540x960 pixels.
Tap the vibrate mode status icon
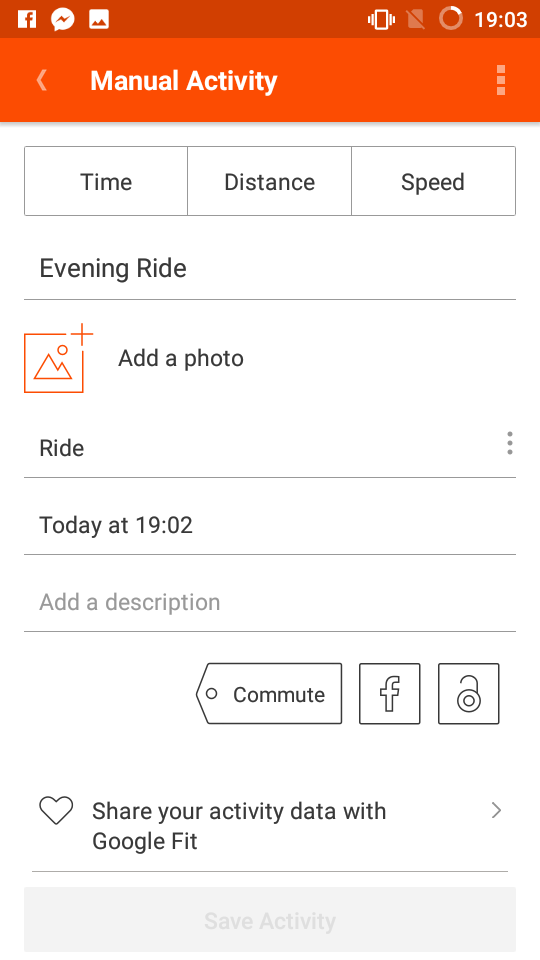tap(381, 20)
